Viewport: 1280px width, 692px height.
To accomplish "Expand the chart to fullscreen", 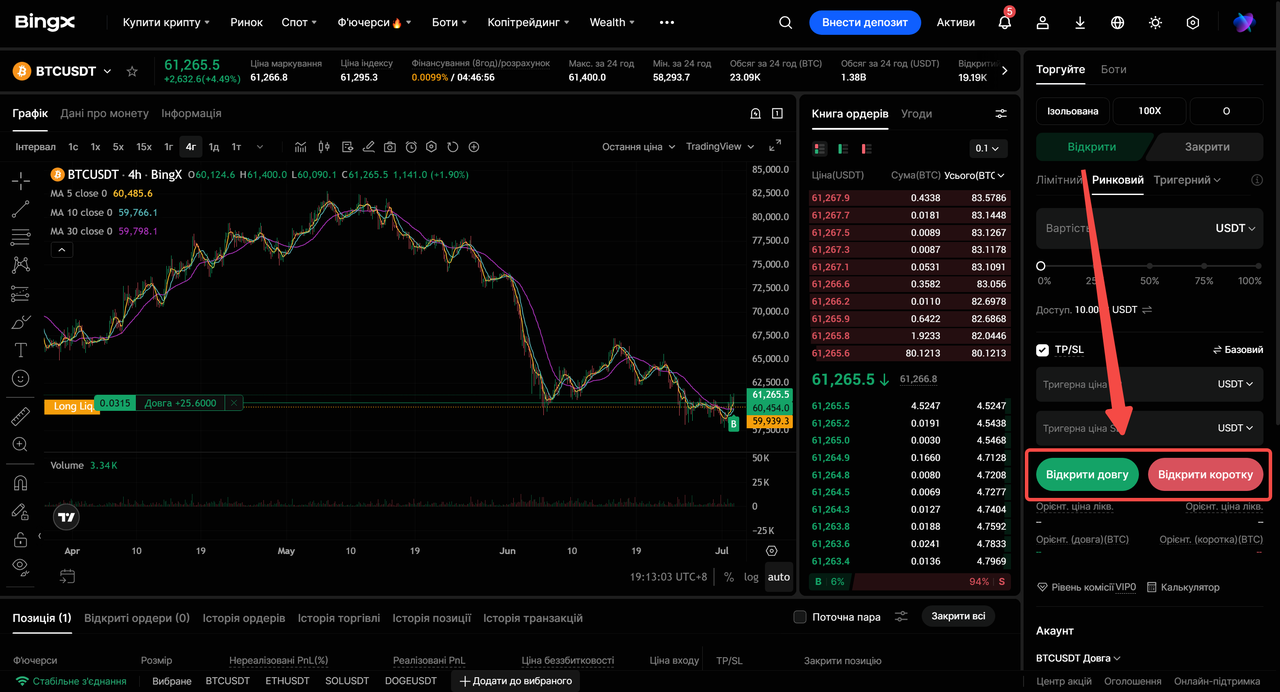I will (x=775, y=146).
